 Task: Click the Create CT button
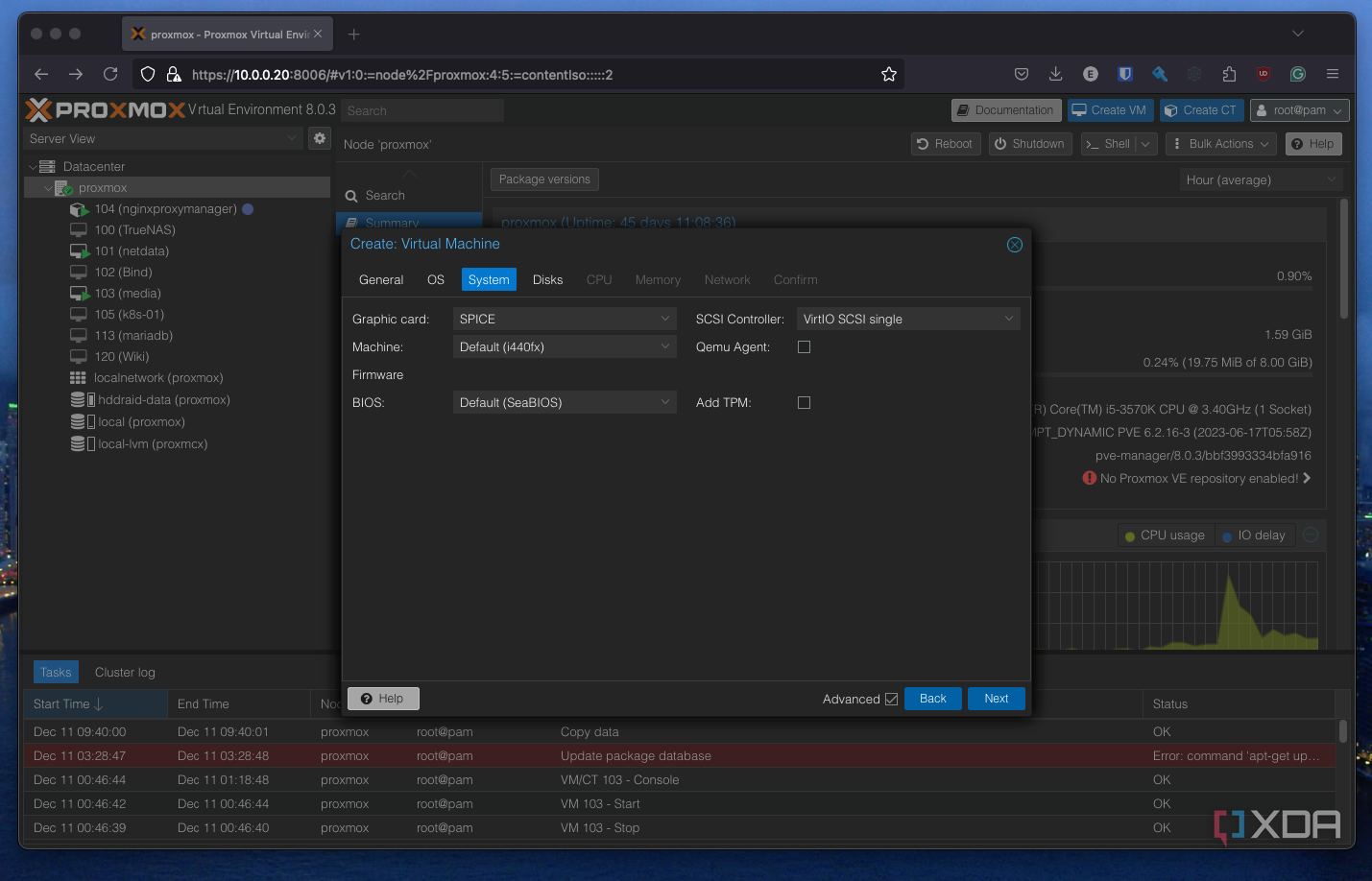[1201, 110]
